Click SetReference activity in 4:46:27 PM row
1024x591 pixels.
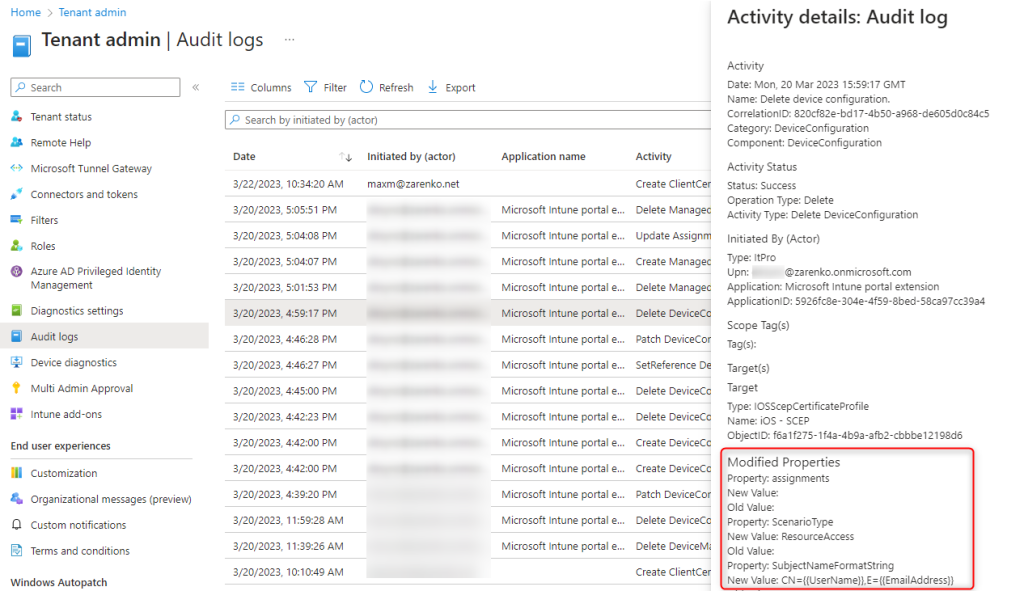click(673, 365)
